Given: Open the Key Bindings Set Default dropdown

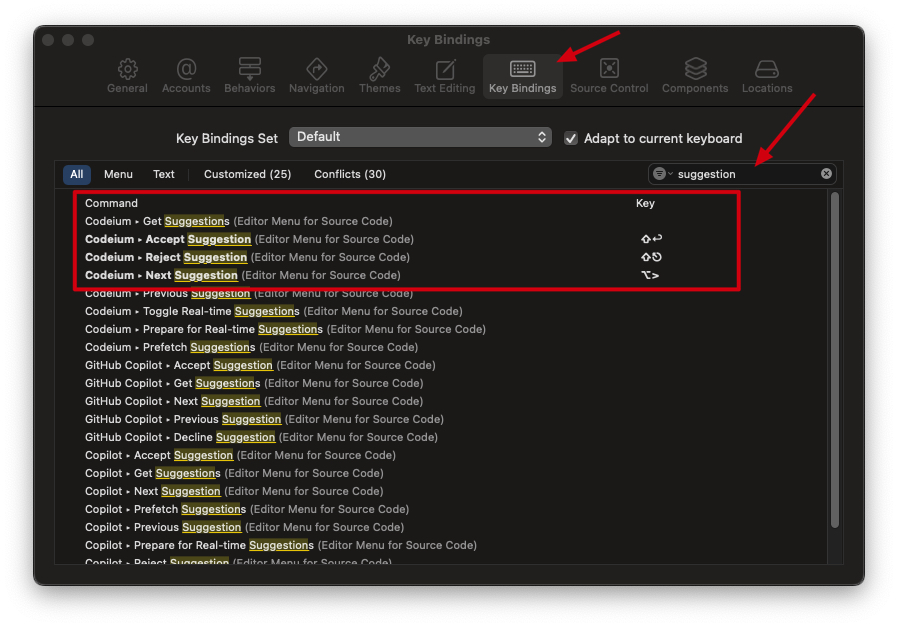Looking at the screenshot, I should [420, 137].
